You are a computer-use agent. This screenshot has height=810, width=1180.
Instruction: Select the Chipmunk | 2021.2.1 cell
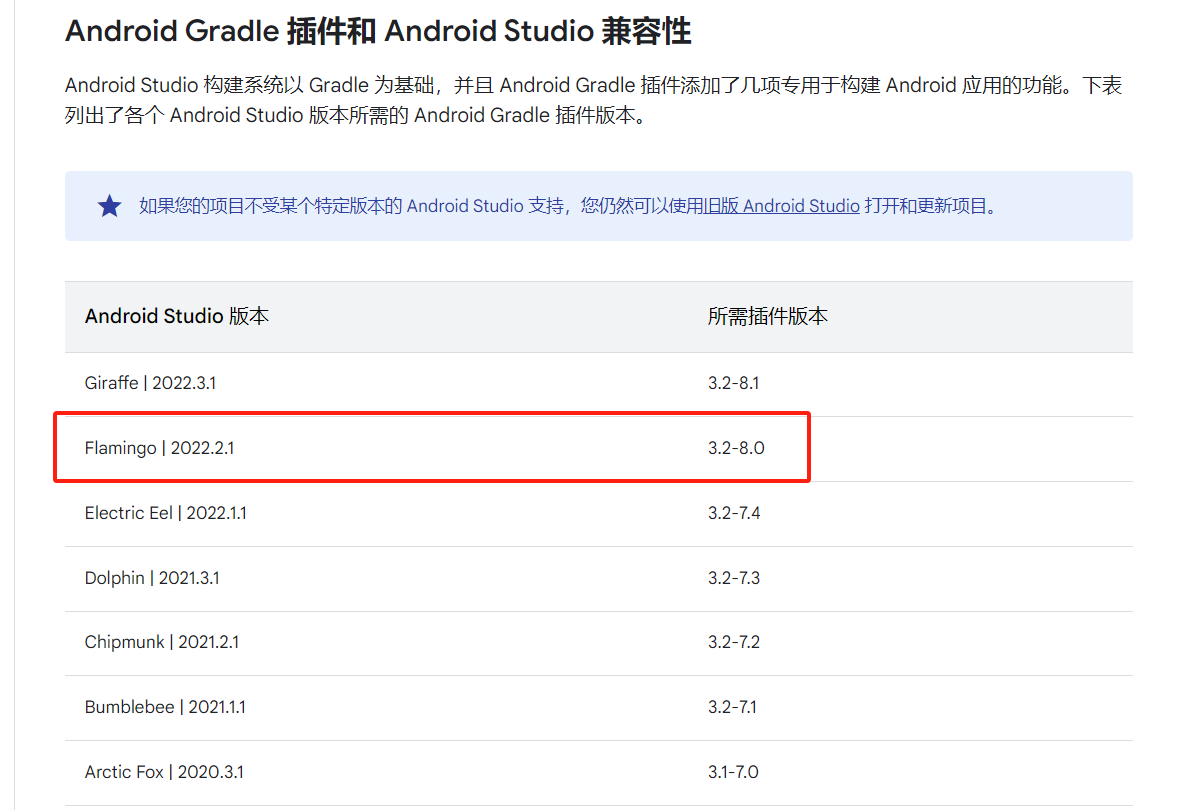[x=162, y=642]
